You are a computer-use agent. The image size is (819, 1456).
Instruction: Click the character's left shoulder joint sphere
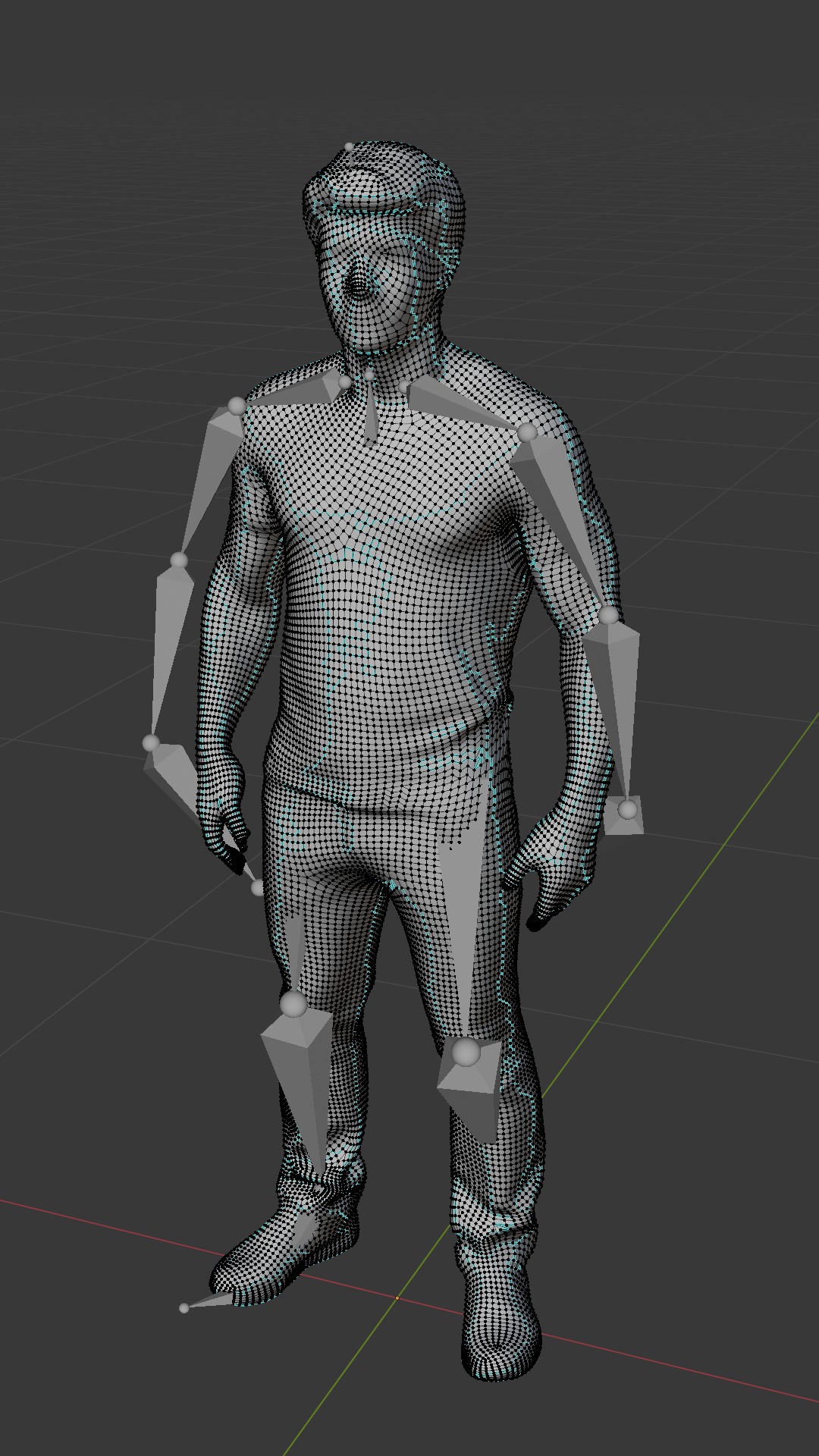[x=527, y=433]
